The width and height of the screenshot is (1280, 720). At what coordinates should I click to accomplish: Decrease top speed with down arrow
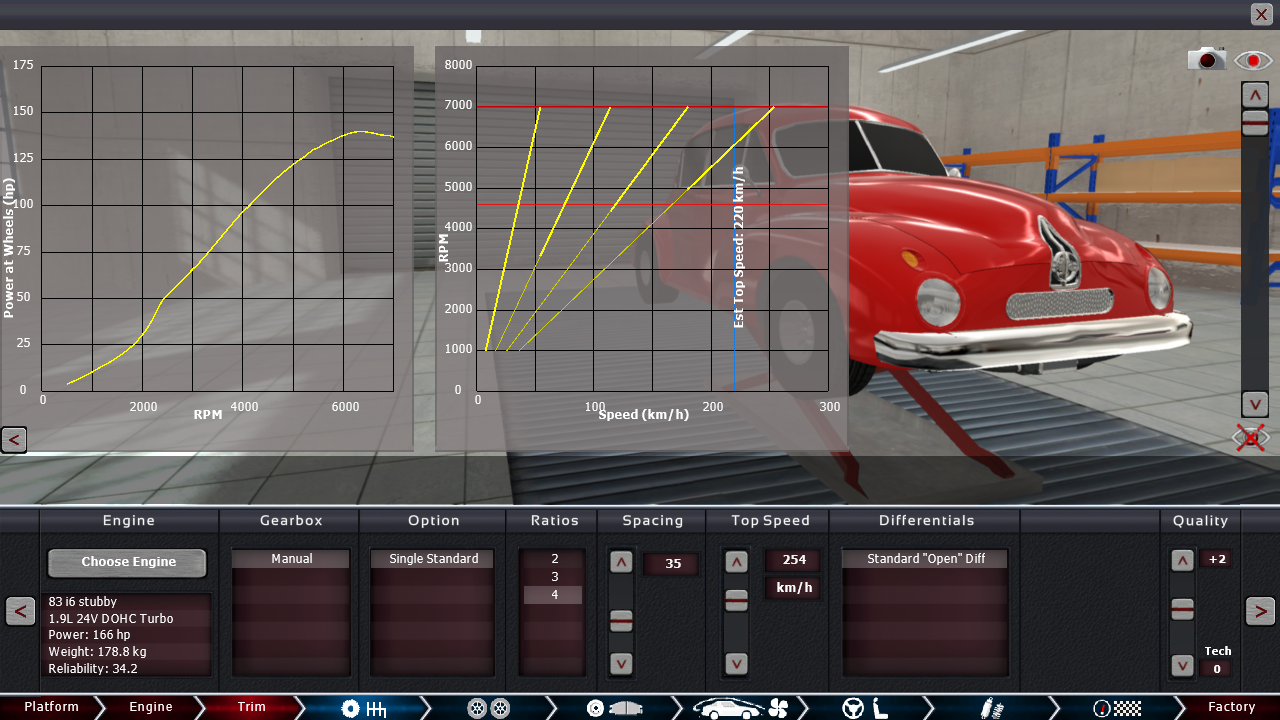(737, 663)
